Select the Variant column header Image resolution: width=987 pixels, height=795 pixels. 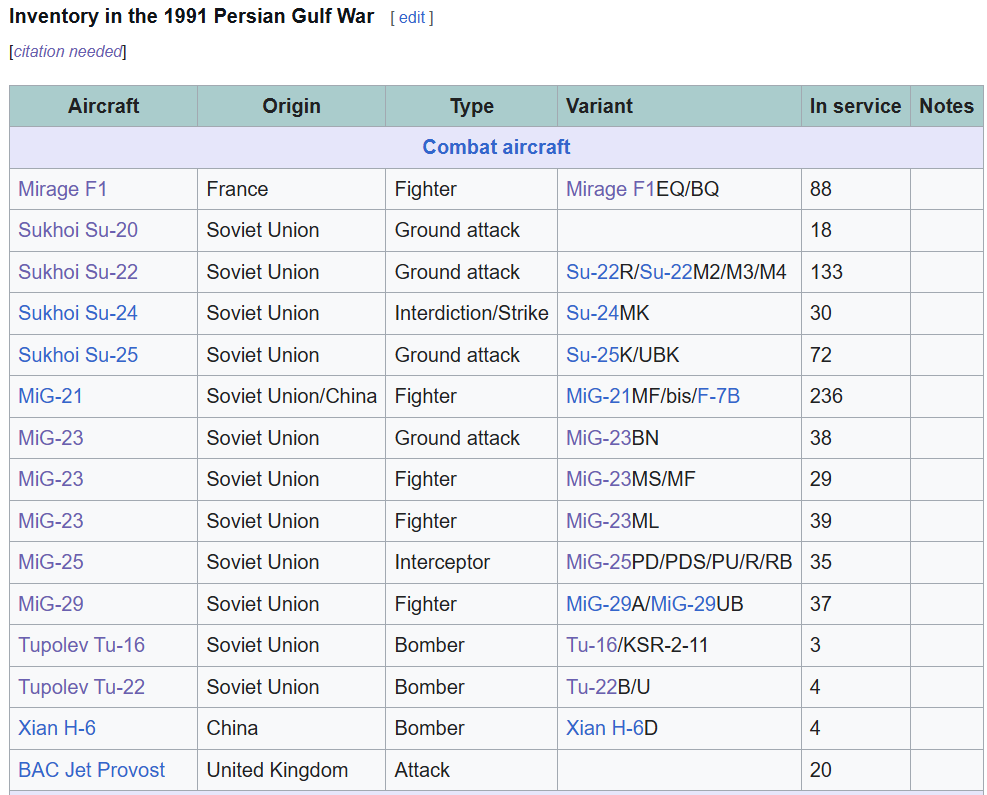point(679,106)
